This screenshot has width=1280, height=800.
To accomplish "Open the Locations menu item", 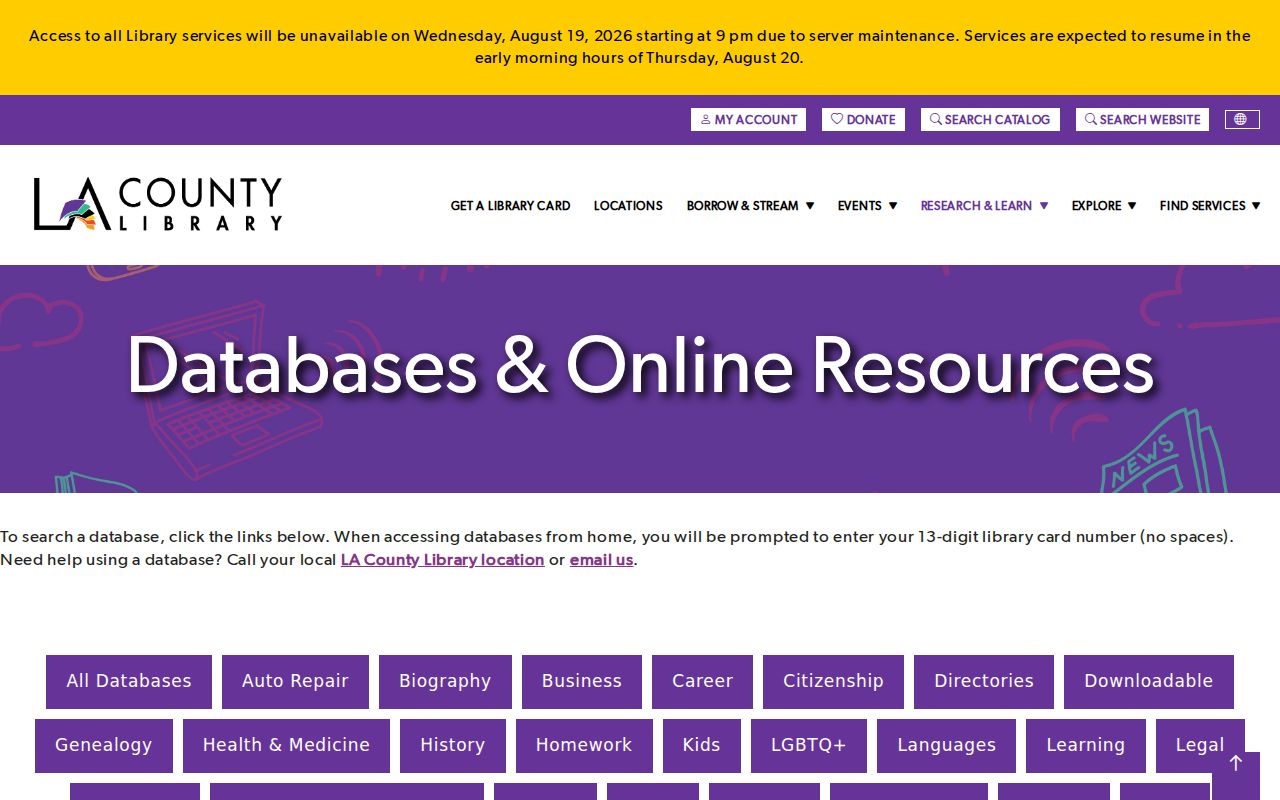I will click(628, 205).
